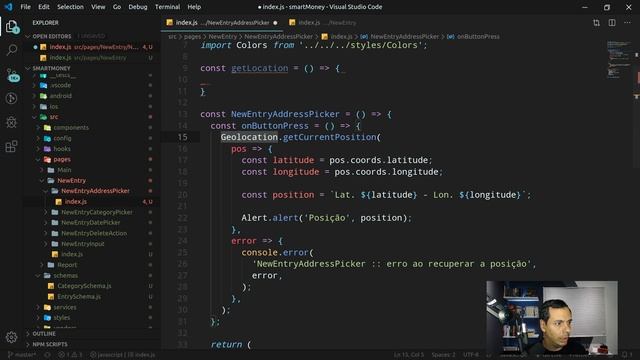
Task: Click the code minimap
Action: [x=619, y=59]
